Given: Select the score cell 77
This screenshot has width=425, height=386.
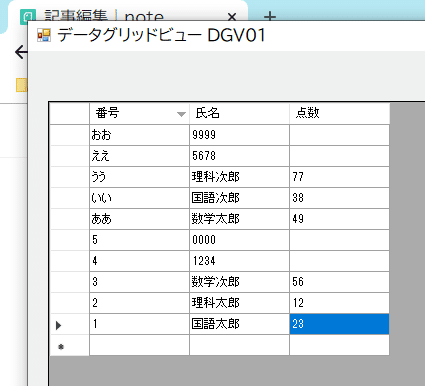Looking at the screenshot, I should coord(339,177).
